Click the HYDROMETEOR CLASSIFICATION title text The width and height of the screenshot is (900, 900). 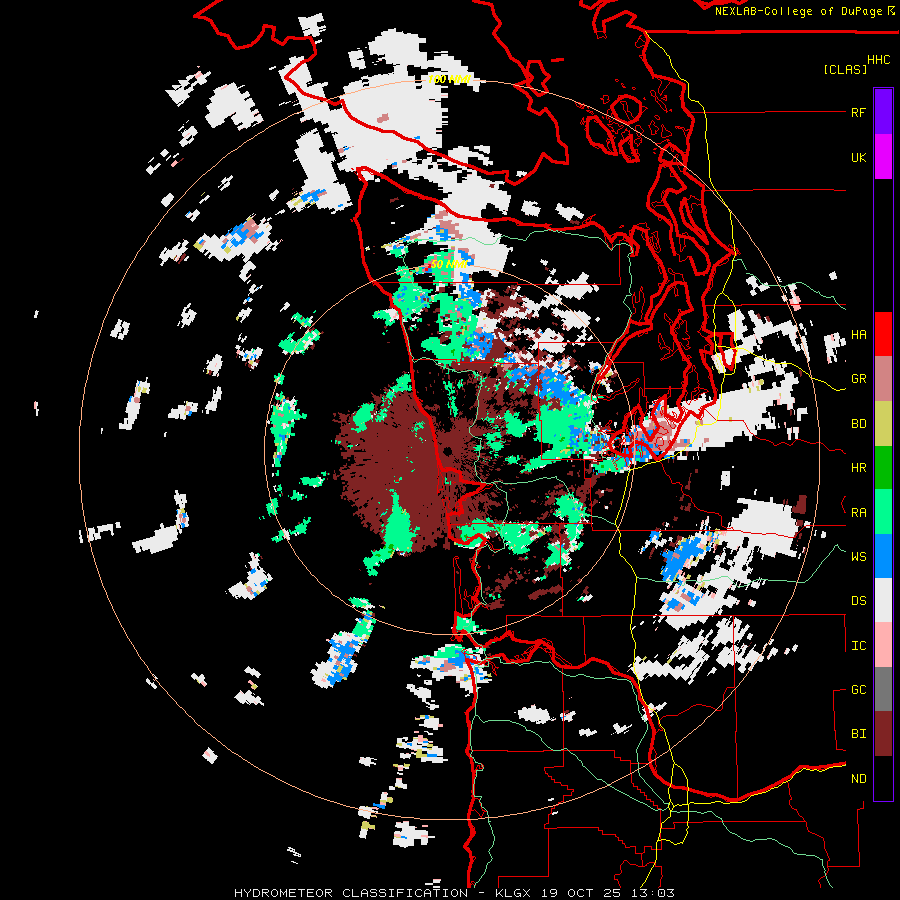click(351, 893)
